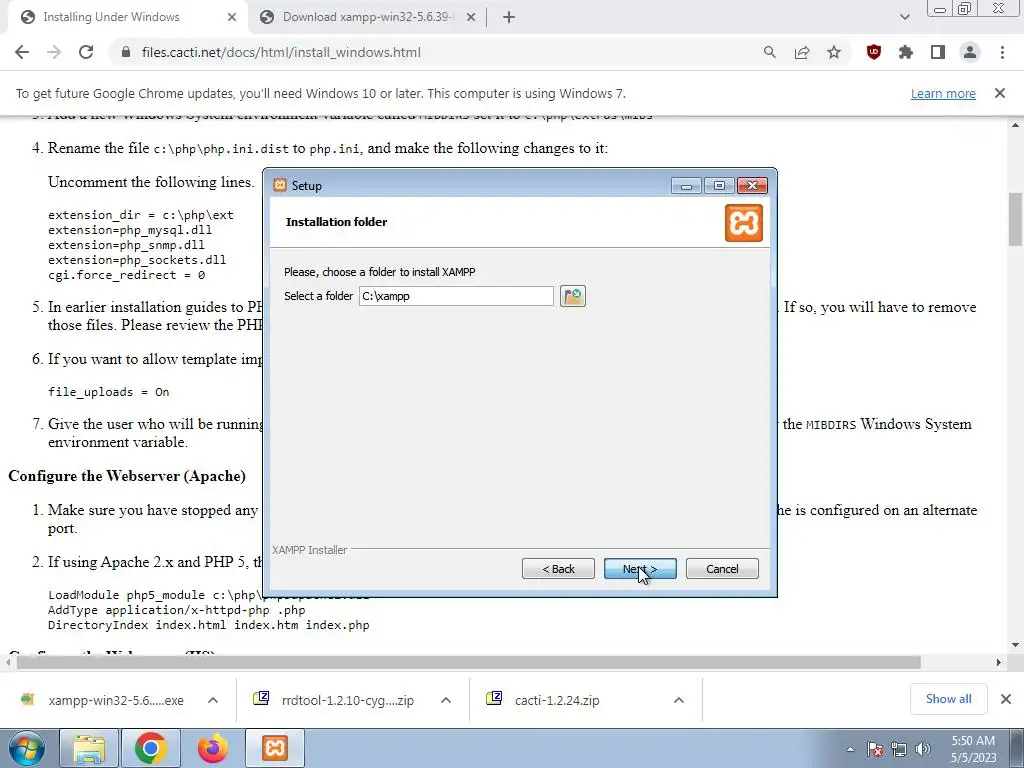The image size is (1024, 768).
Task: Click the horizontal page scrollbar
Action: (x=468, y=663)
